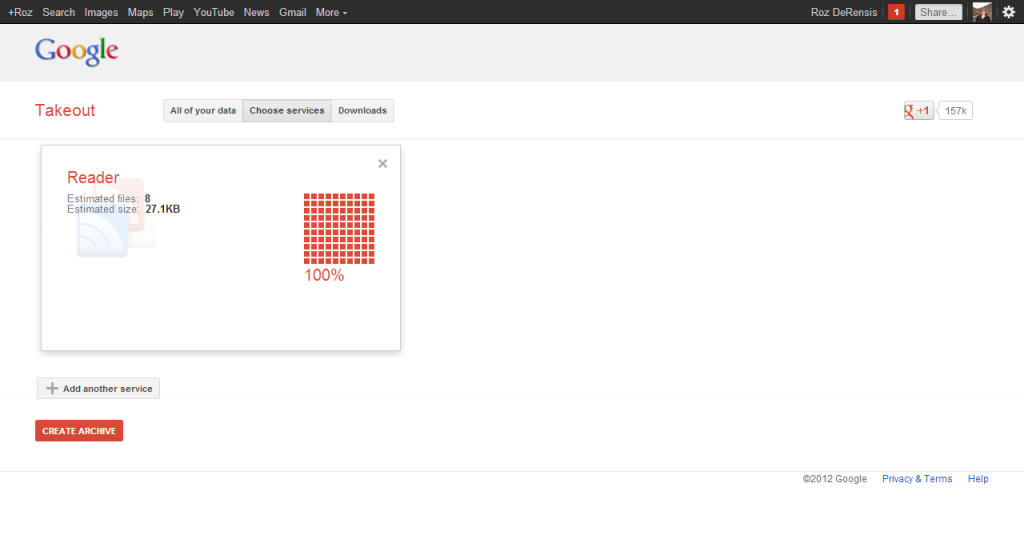Click the 27.1KB estimated size value
Image resolution: width=1024 pixels, height=543 pixels.
(163, 209)
